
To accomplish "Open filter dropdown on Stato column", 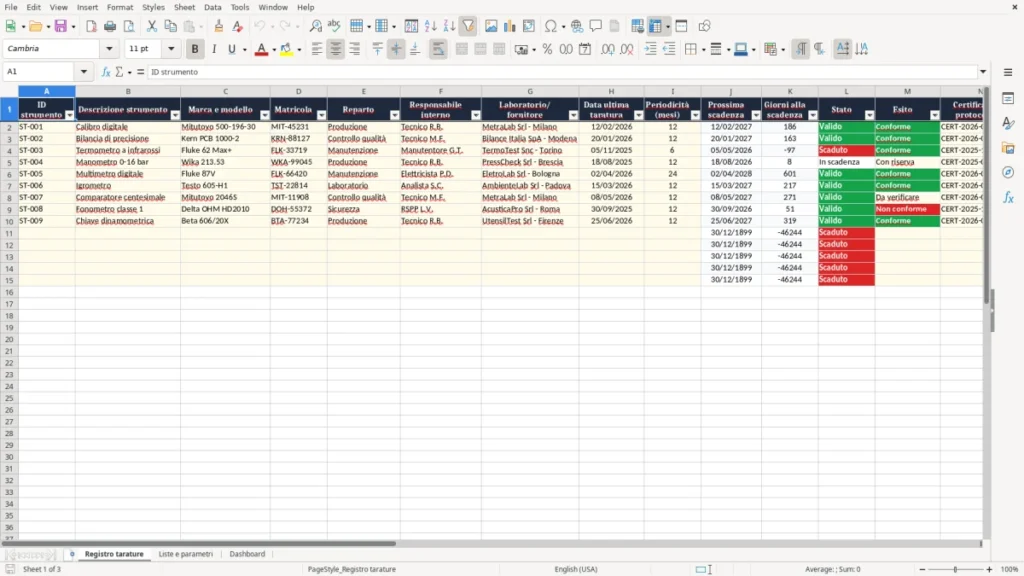I will pyautogui.click(x=869, y=115).
